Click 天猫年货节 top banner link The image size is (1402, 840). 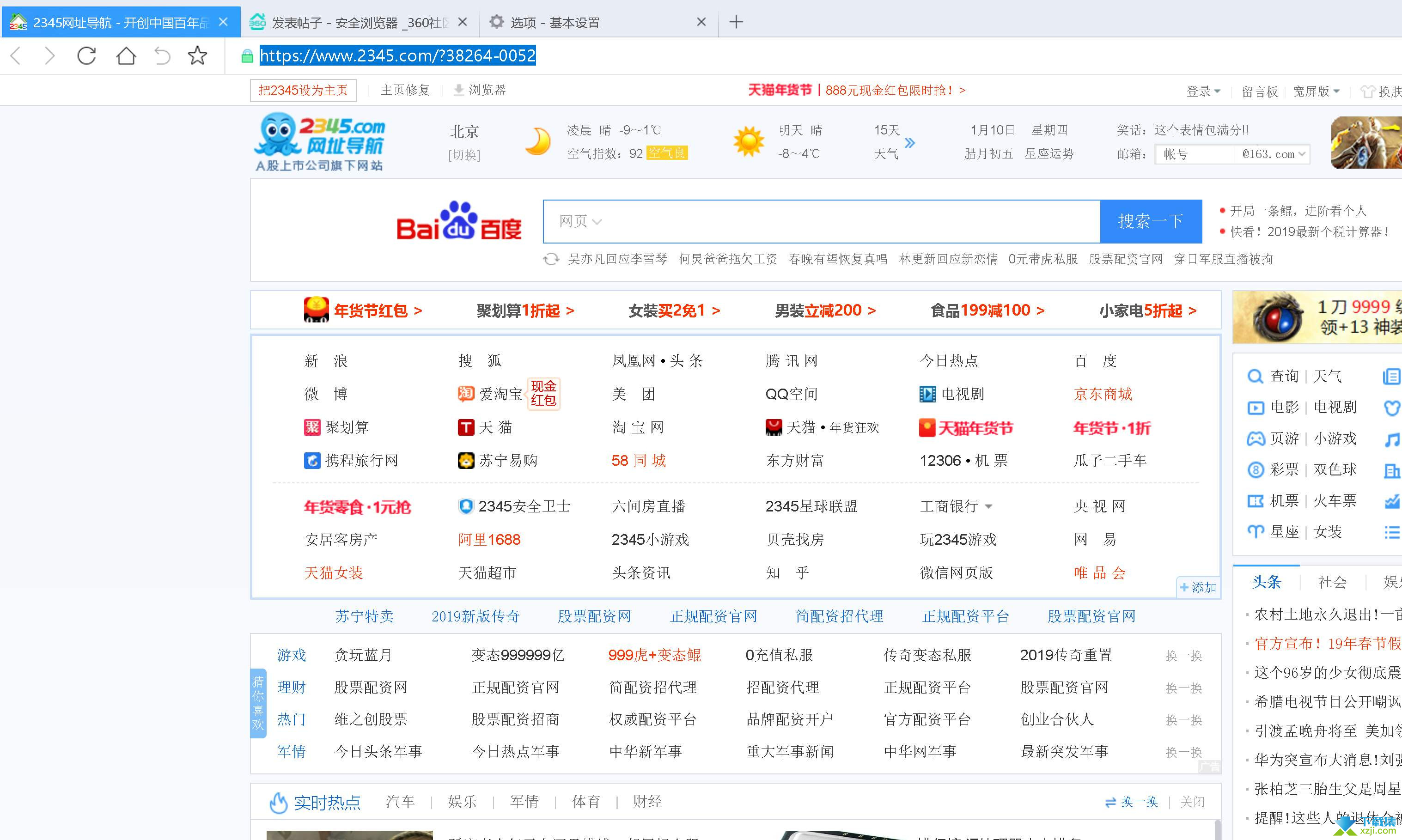856,90
